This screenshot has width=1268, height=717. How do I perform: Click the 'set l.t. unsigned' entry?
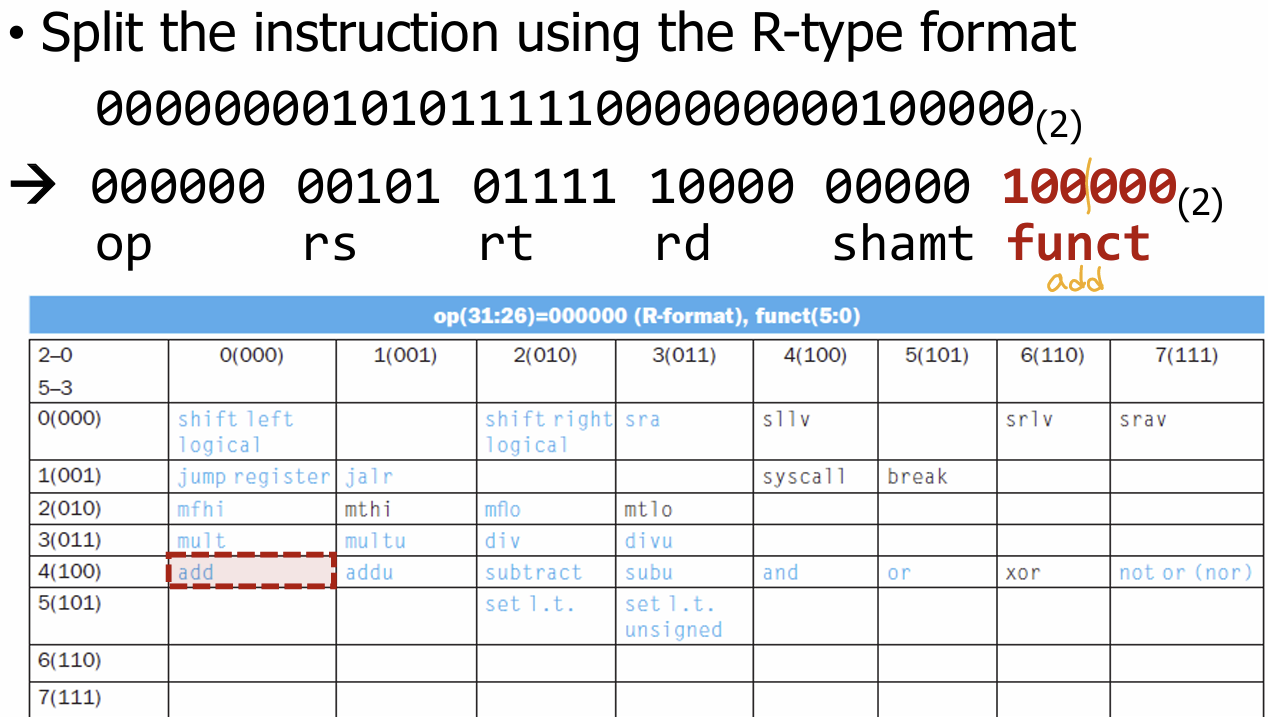pos(673,617)
